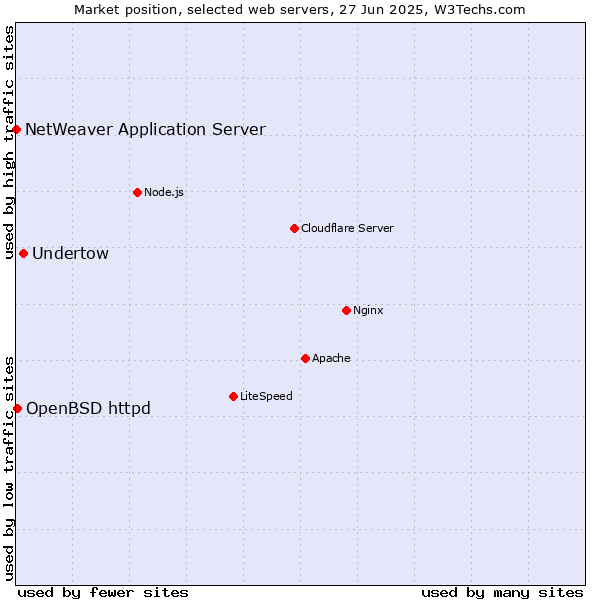Select the Undertow red marker
The width and height of the screenshot is (600, 600).
coord(24,254)
